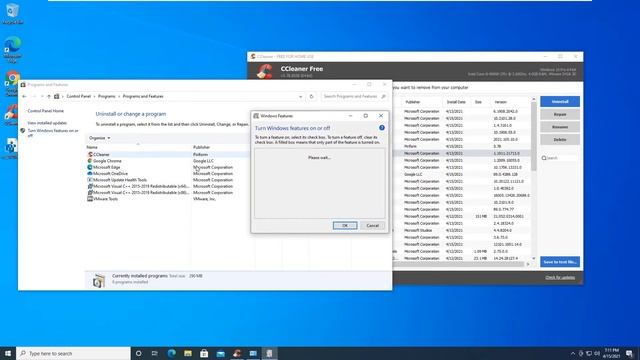The width and height of the screenshot is (640, 360).
Task: Open Microsoft Store from the taskbar
Action: 204,353
